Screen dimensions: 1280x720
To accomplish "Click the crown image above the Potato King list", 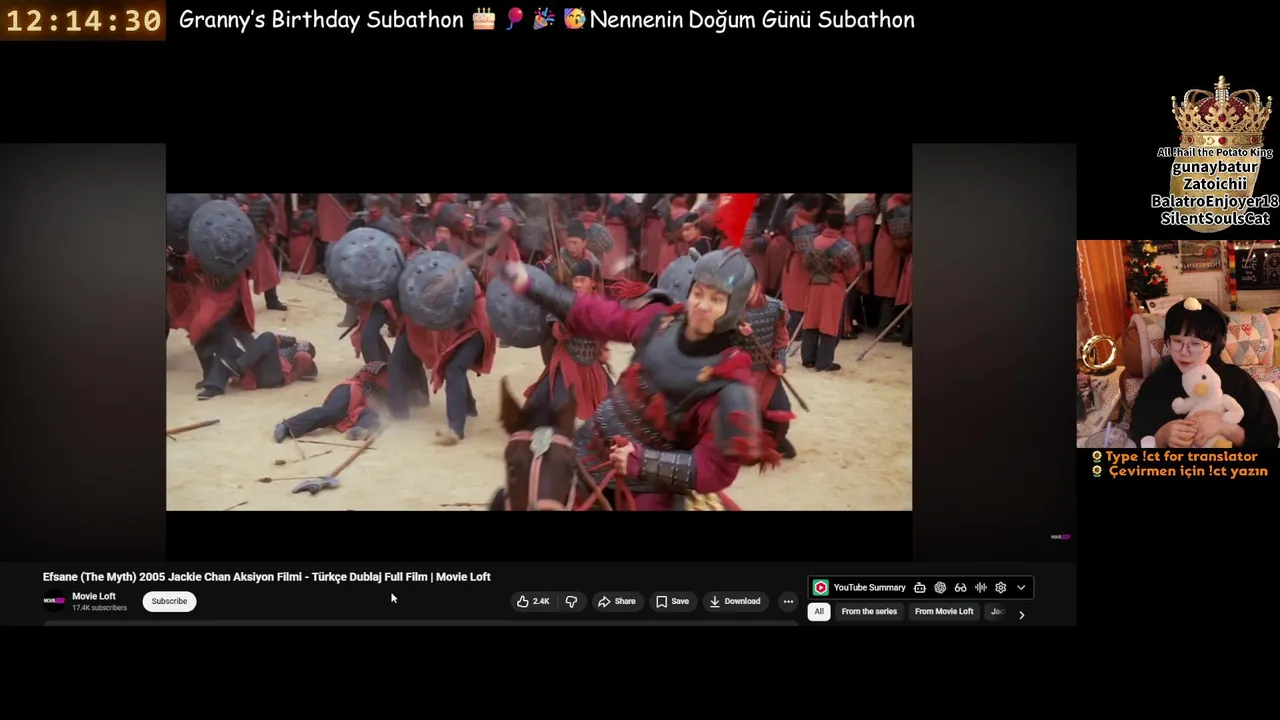I will point(1221,112).
